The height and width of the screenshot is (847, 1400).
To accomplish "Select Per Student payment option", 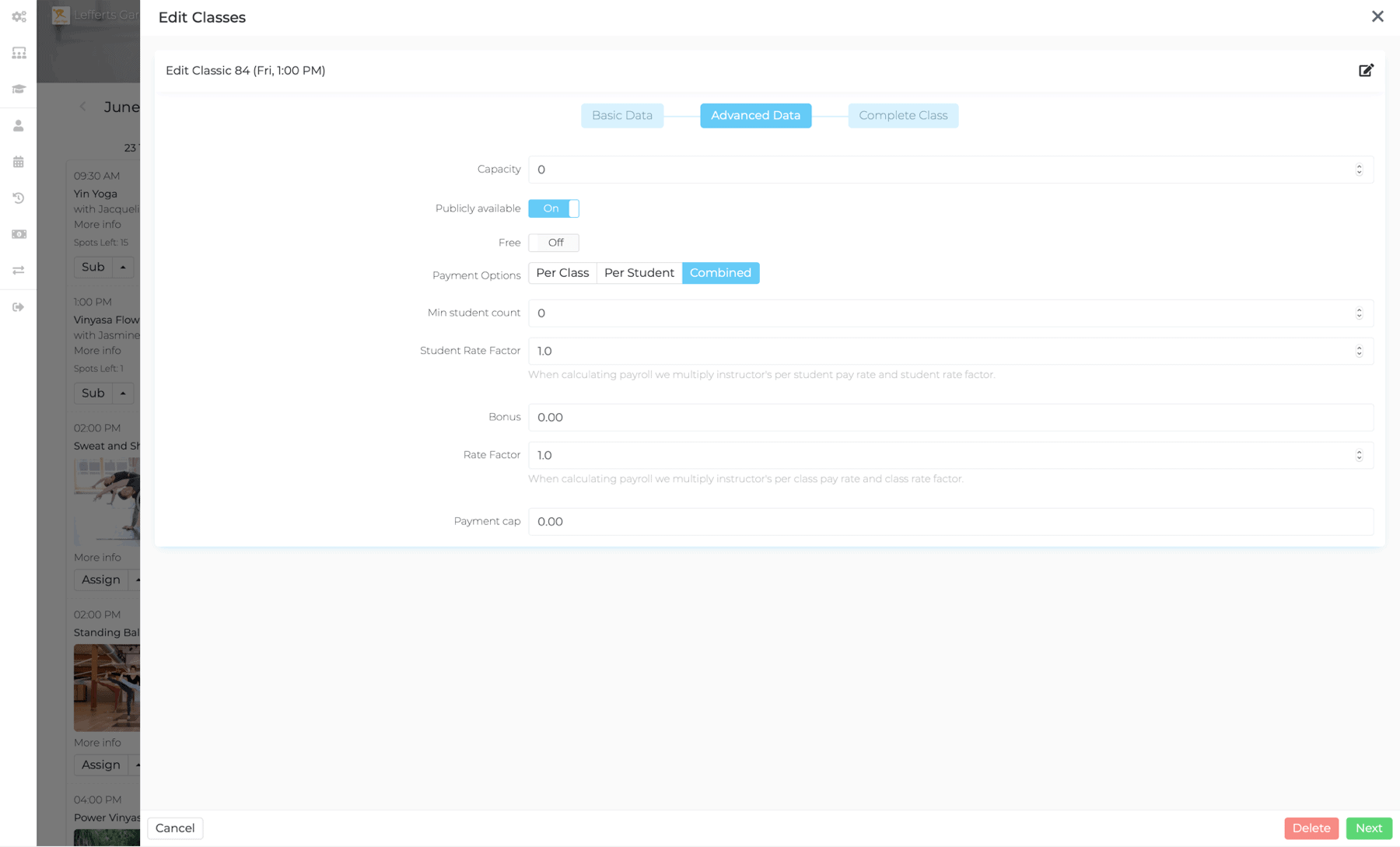I will coord(639,273).
